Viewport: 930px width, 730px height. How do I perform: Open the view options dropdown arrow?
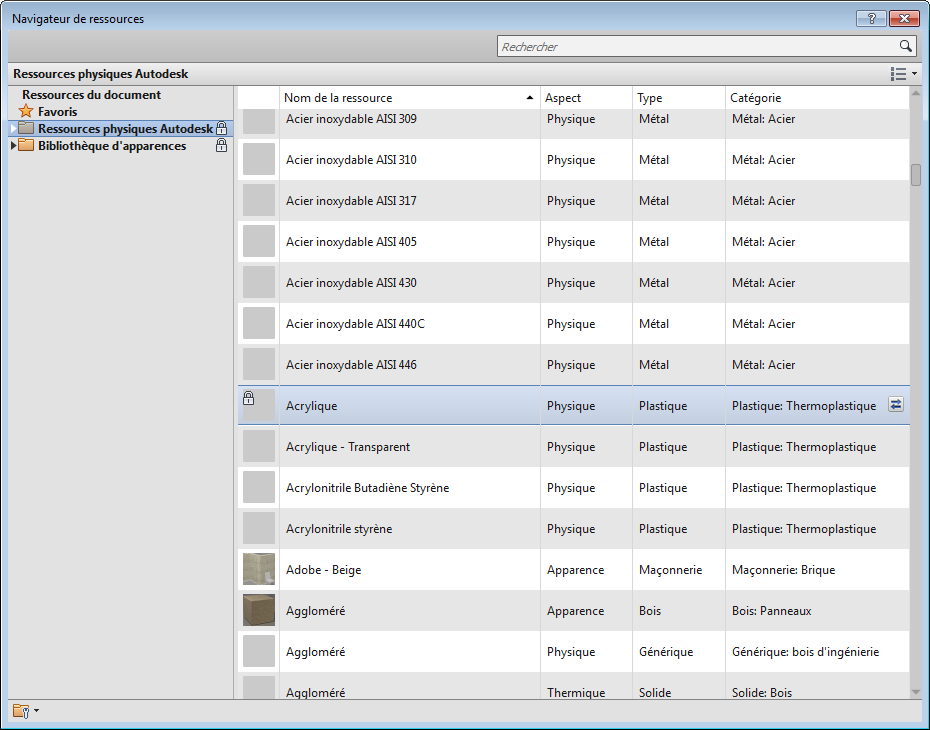(x=914, y=74)
